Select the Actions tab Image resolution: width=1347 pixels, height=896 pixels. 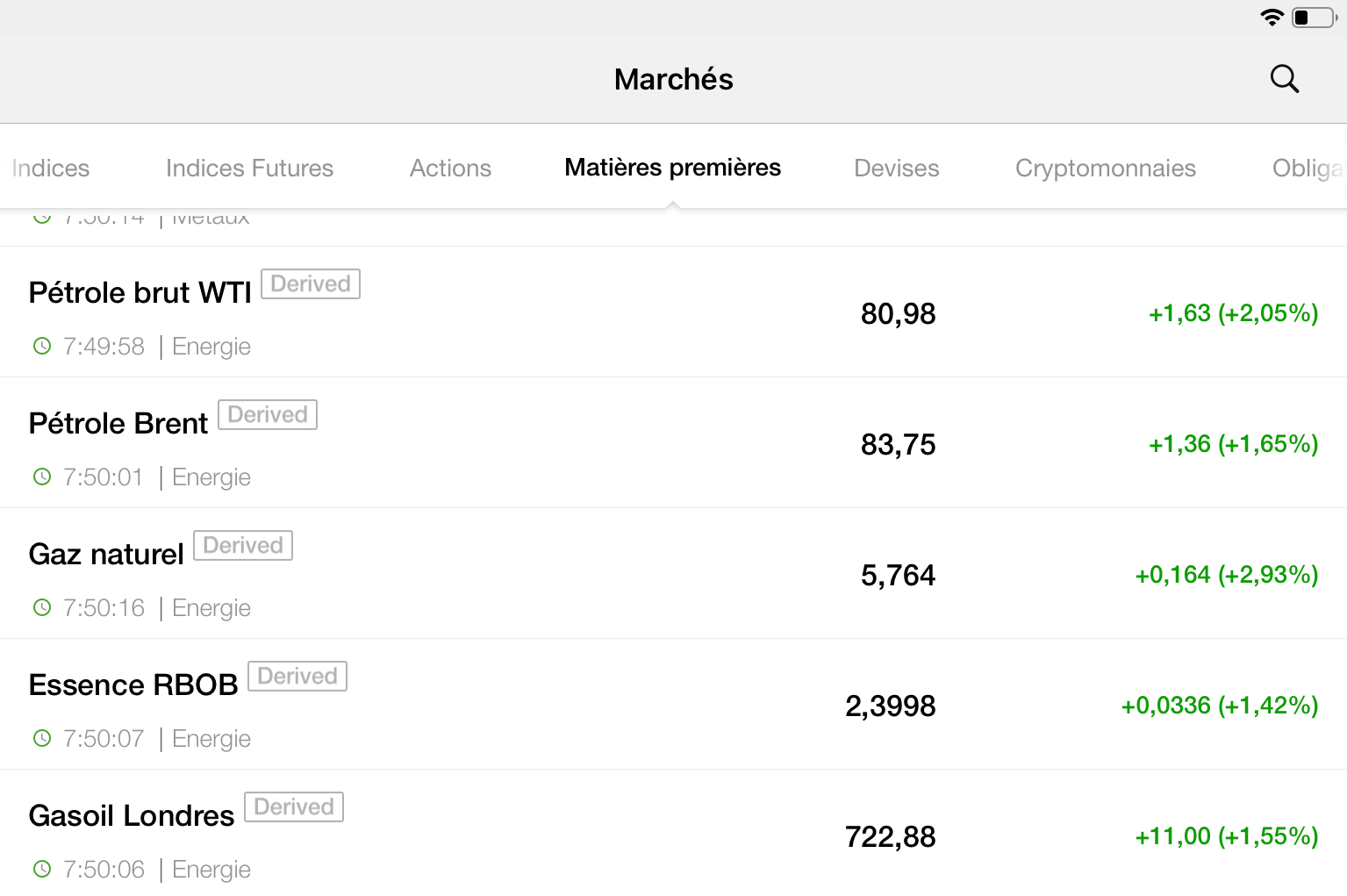click(x=450, y=168)
